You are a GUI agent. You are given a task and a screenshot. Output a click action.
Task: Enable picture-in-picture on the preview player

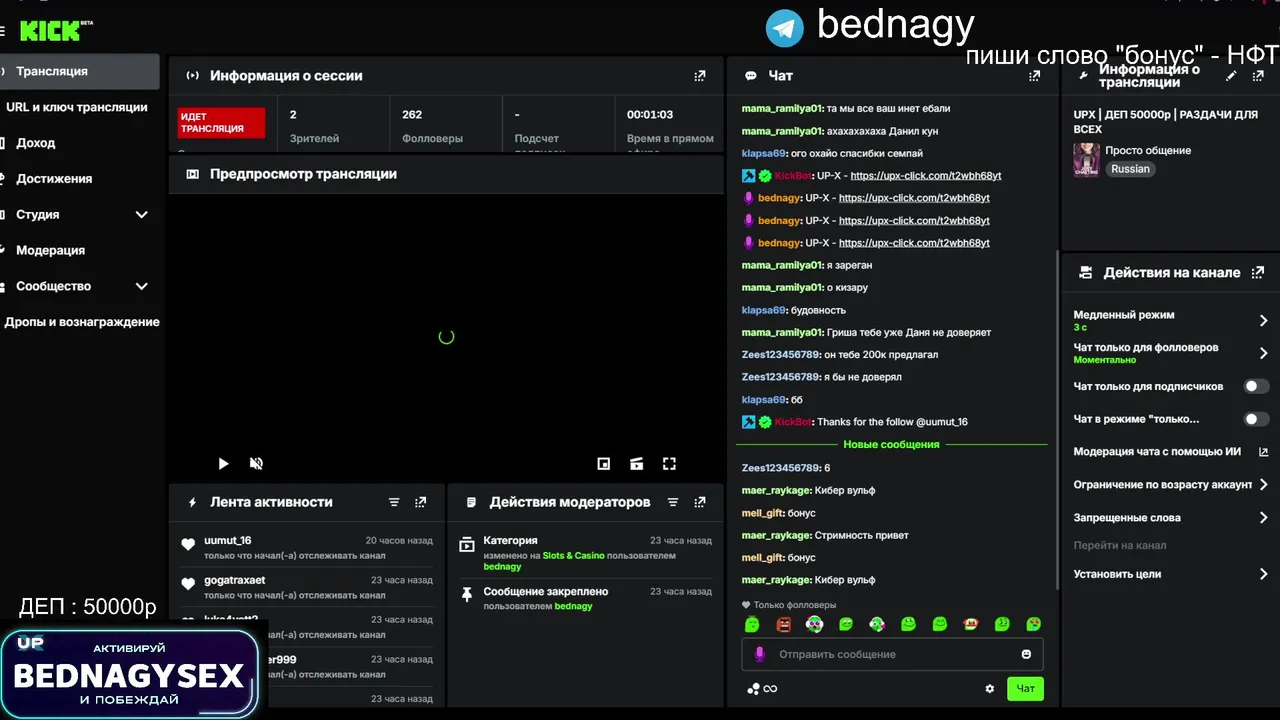603,464
